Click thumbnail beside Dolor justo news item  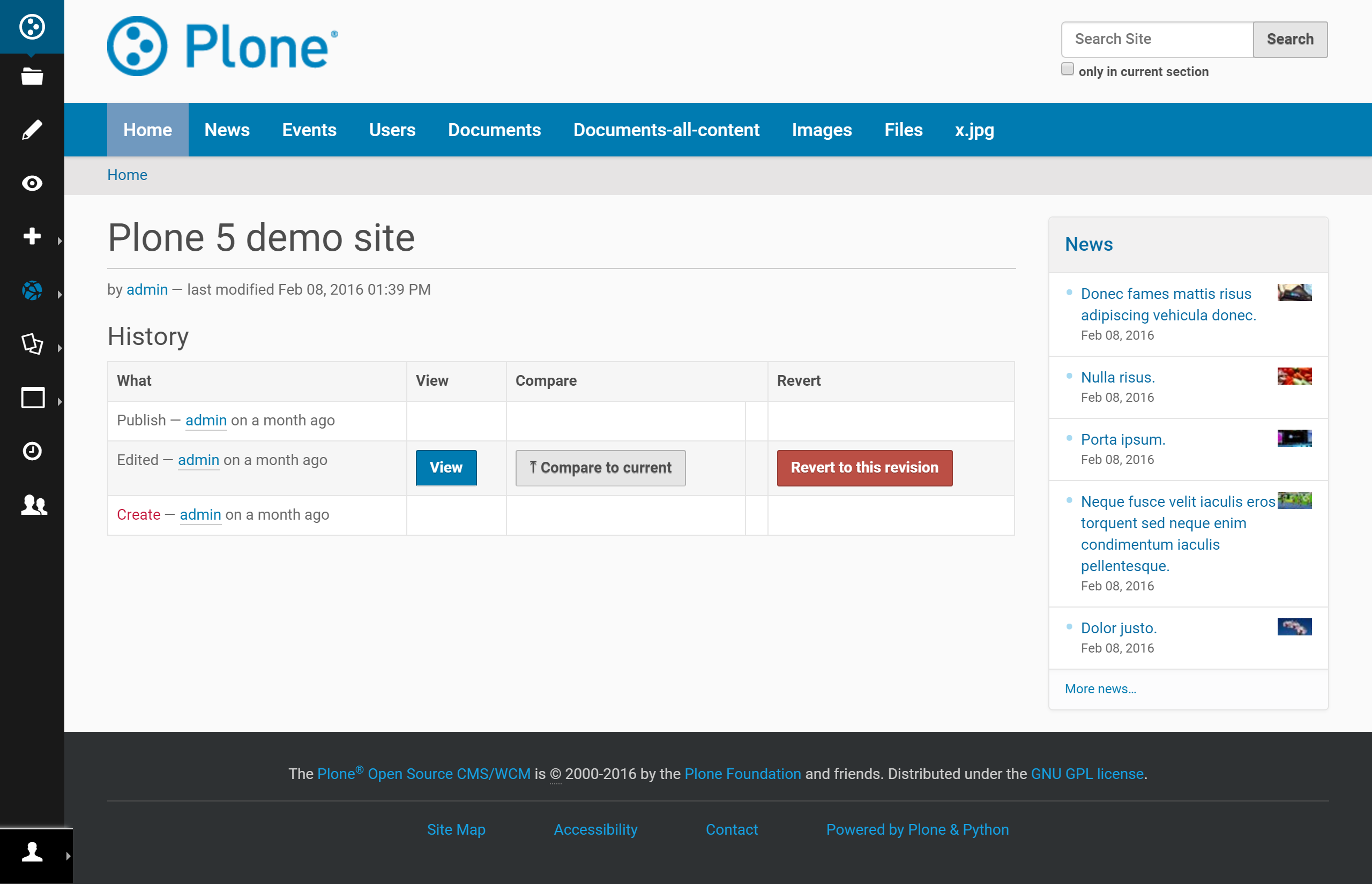pos(1294,627)
